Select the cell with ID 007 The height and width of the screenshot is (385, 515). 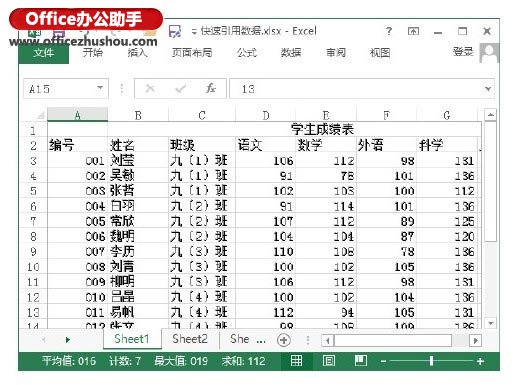coord(77,252)
